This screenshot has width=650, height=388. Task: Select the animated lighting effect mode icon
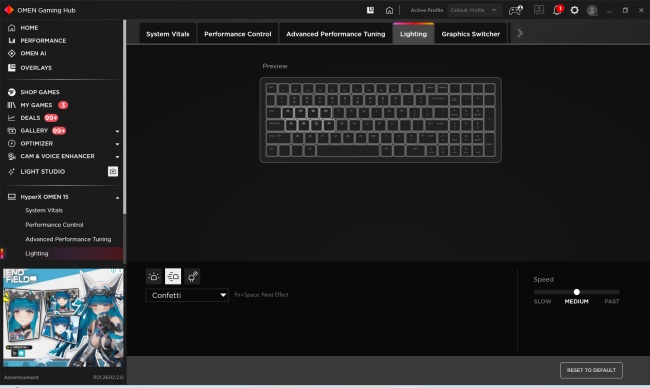[173, 276]
